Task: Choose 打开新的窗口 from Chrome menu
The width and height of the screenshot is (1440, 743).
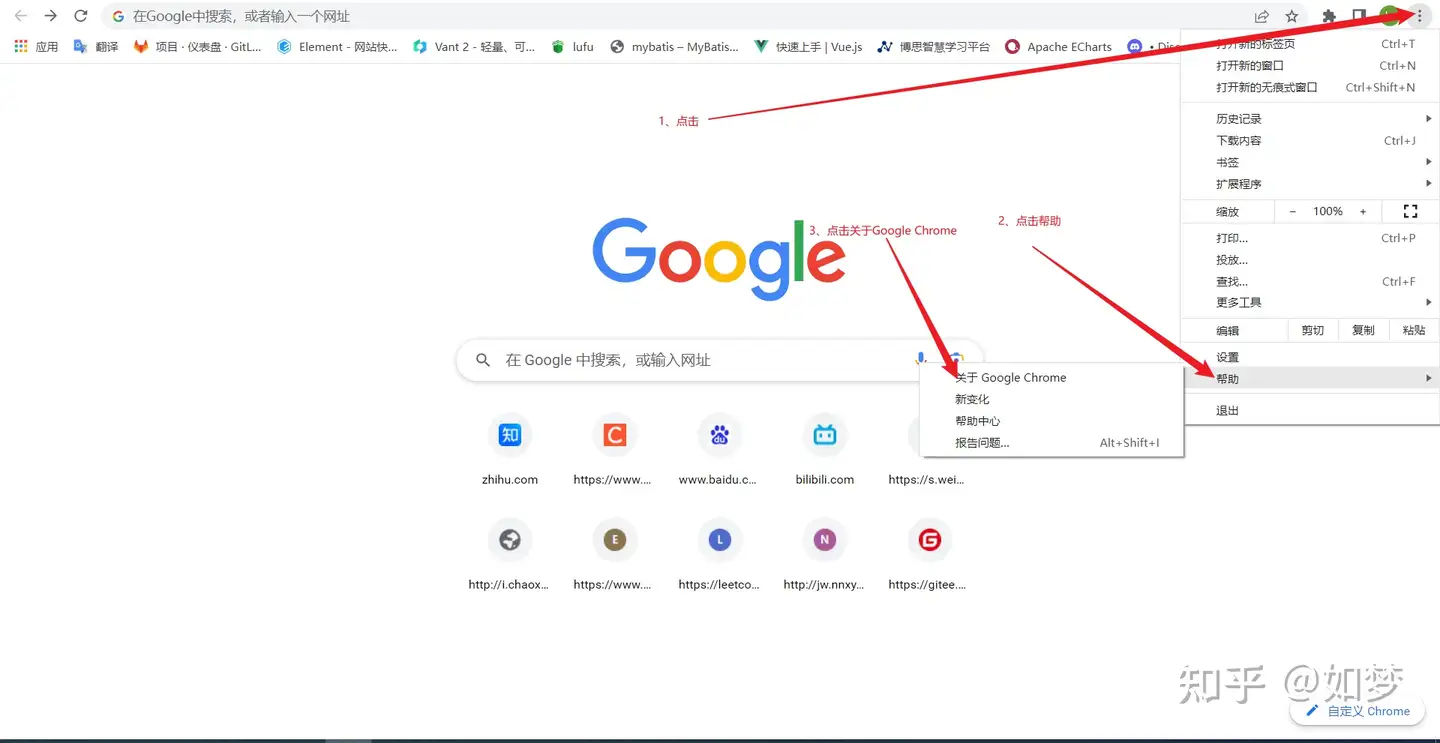Action: (1310, 65)
